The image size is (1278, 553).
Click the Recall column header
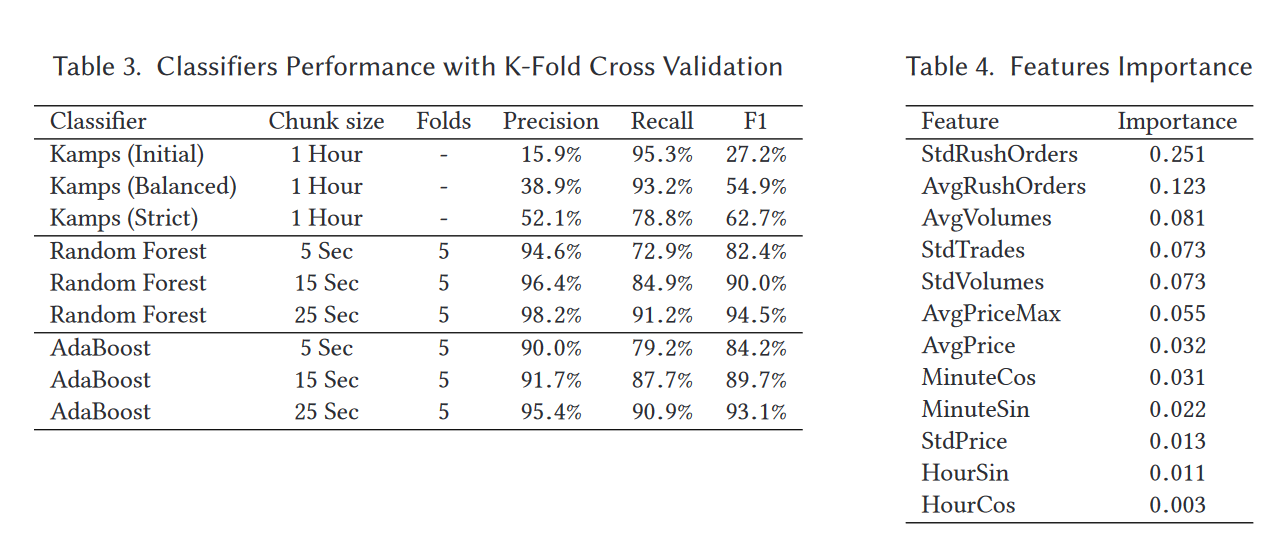click(x=661, y=122)
